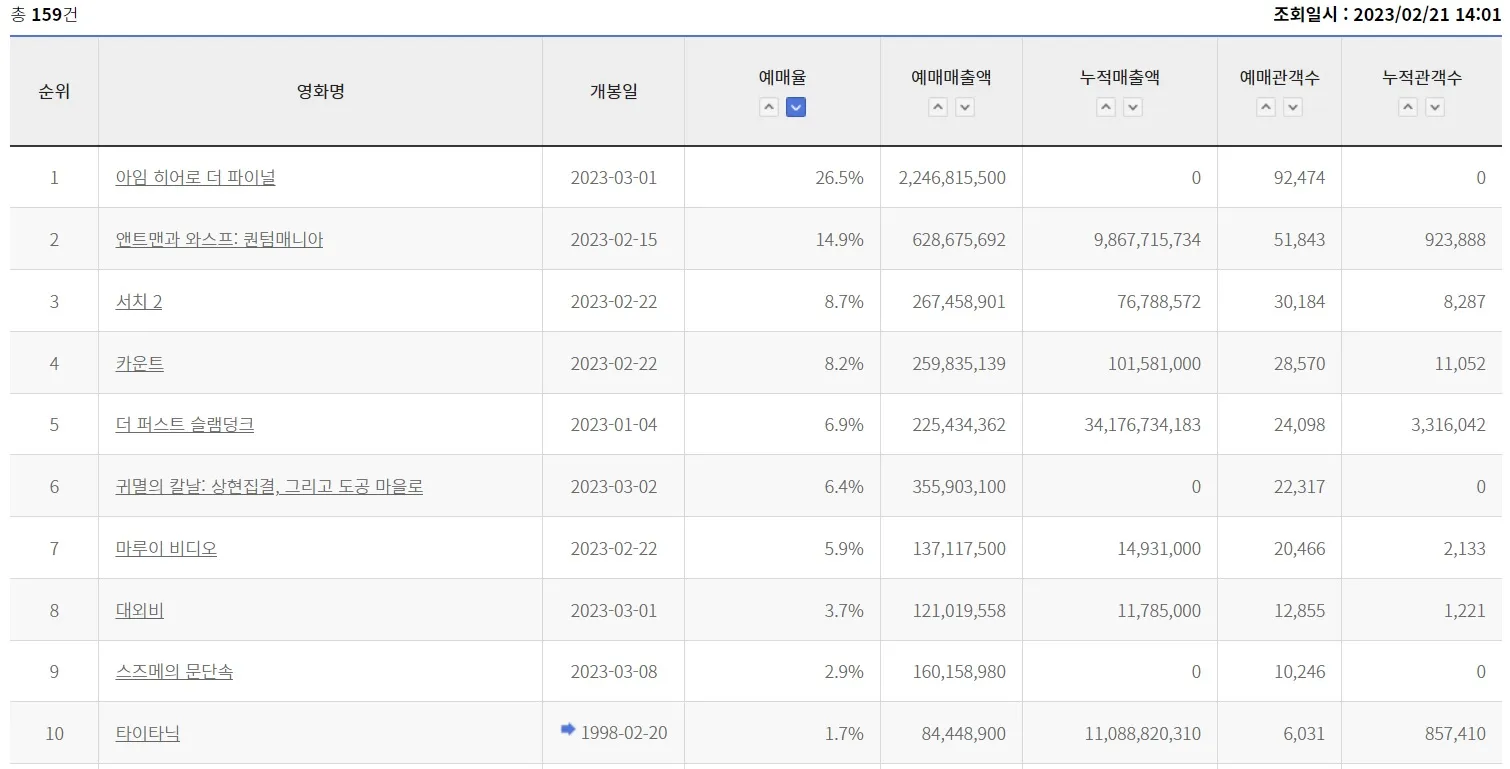The height and width of the screenshot is (769, 1510).
Task: Click the 개봉일 column header
Action: 614,92
